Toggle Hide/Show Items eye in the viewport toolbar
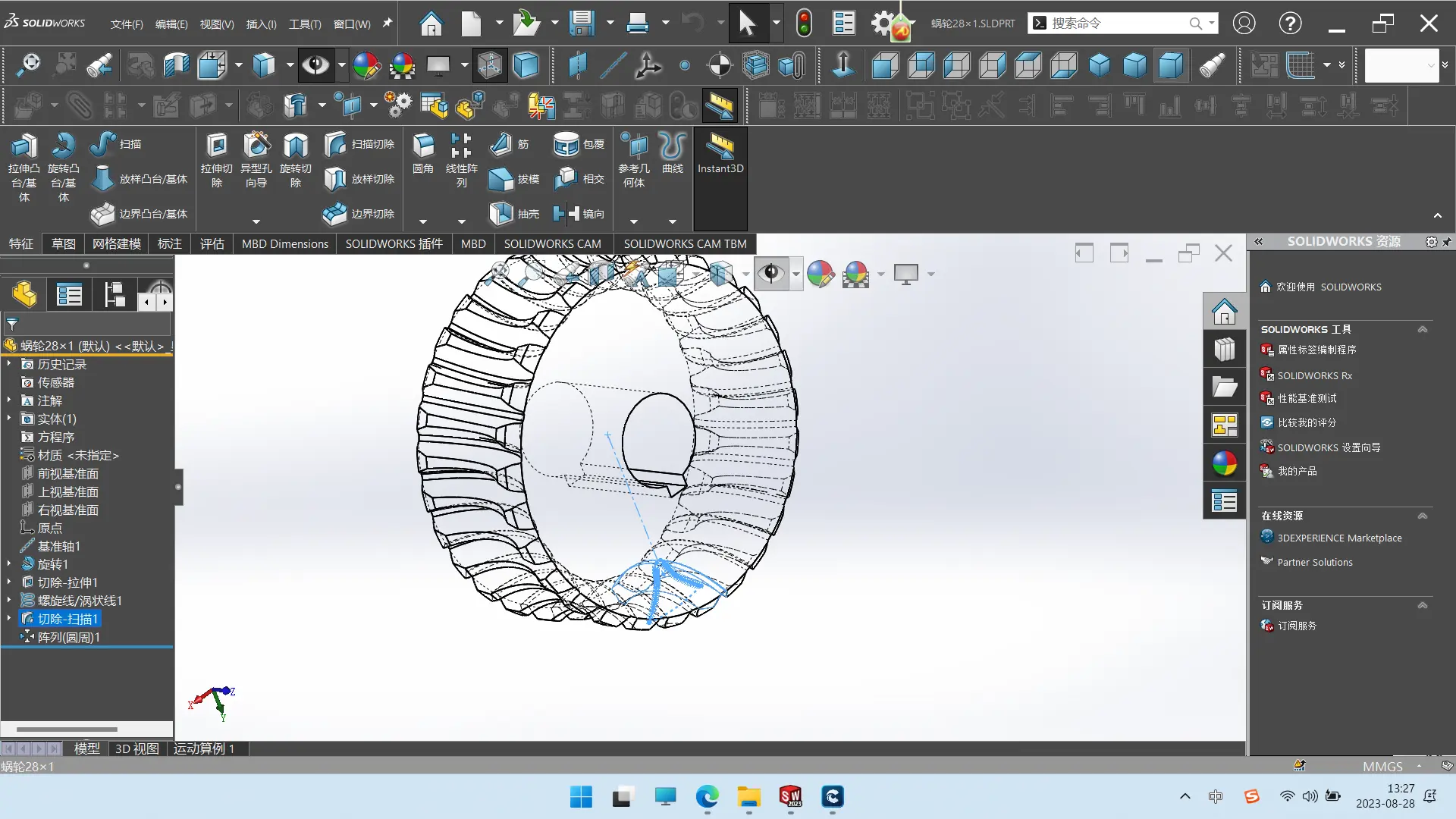The height and width of the screenshot is (819, 1456). 771,273
